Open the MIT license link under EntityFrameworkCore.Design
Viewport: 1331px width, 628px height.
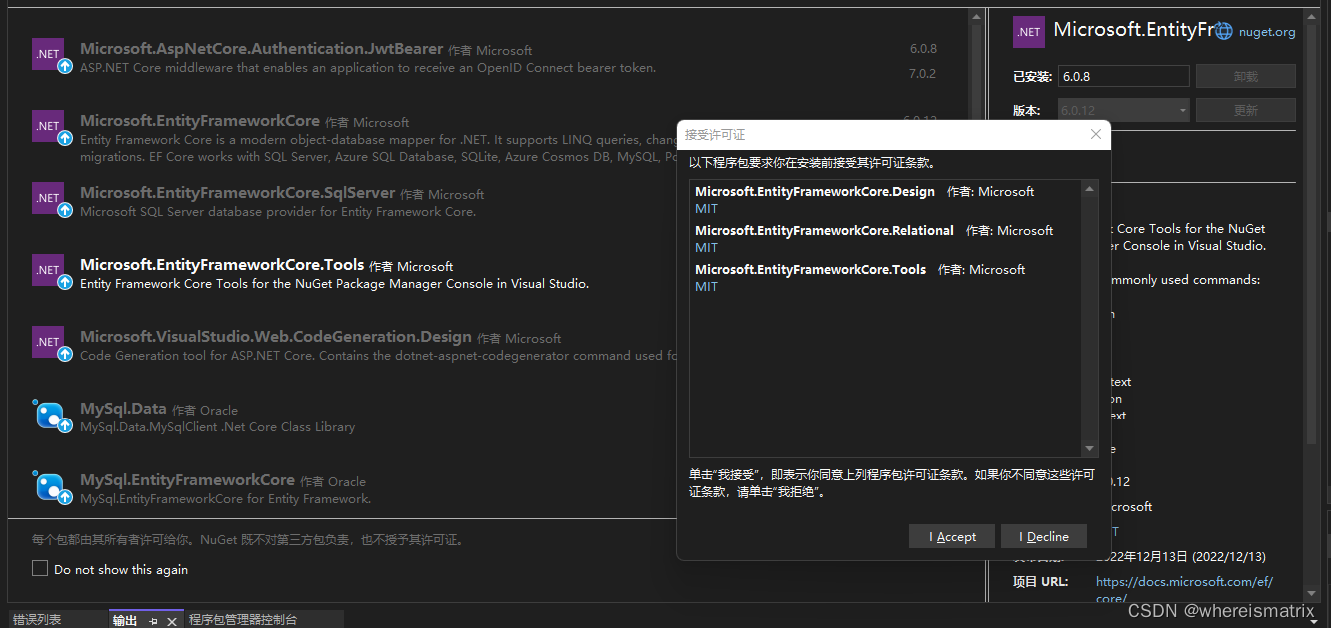coord(705,208)
